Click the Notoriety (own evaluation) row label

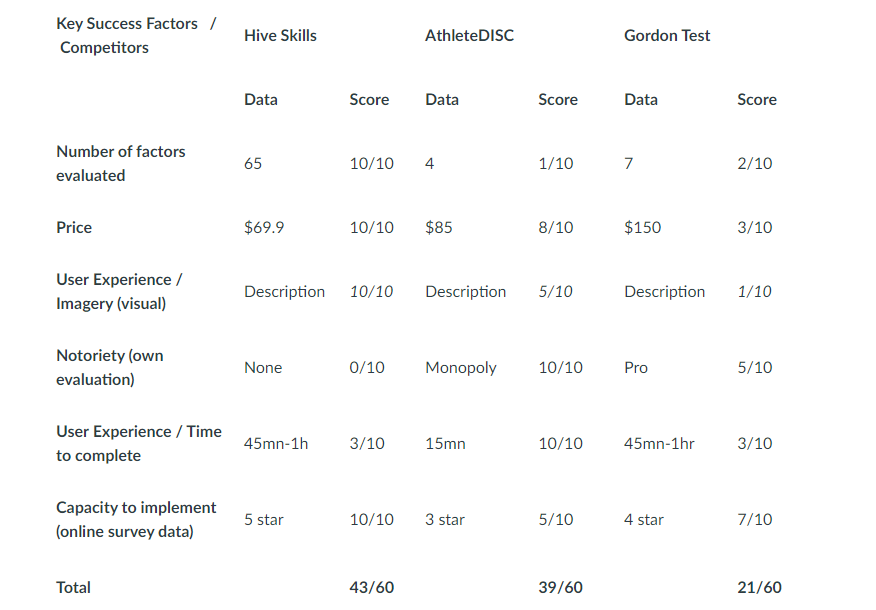click(x=110, y=368)
